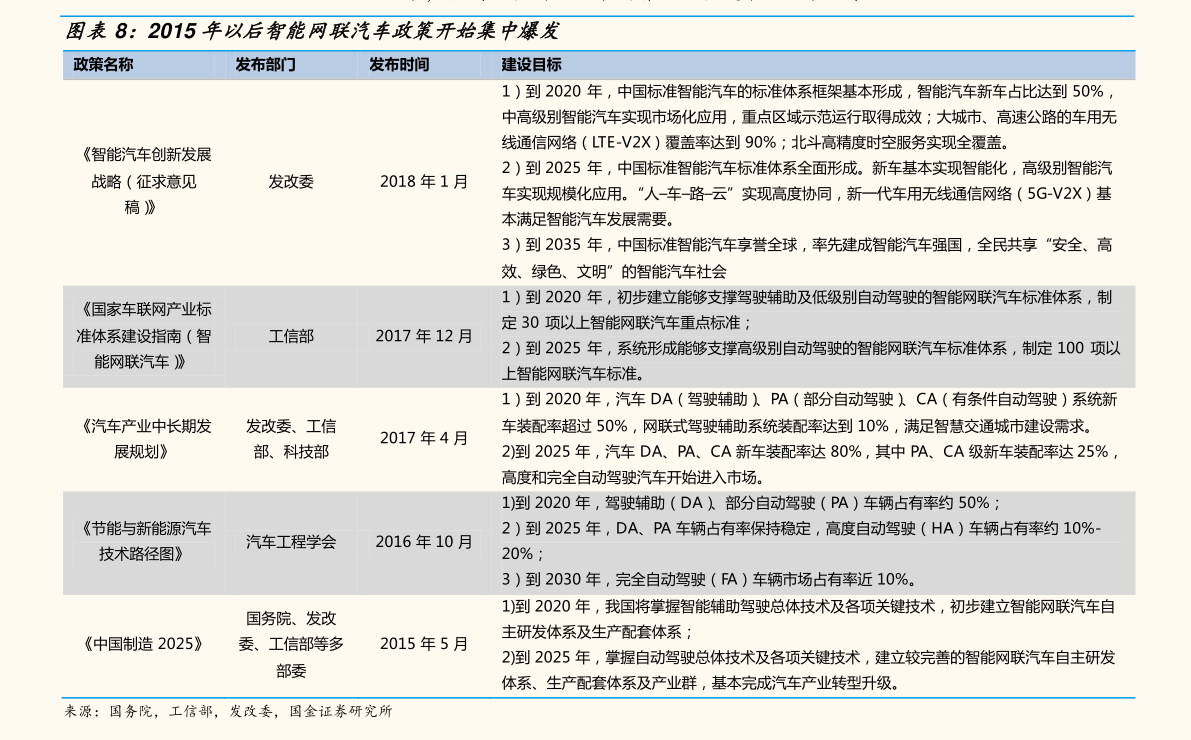Select the 2016 年 10 月 date cell

pos(424,542)
